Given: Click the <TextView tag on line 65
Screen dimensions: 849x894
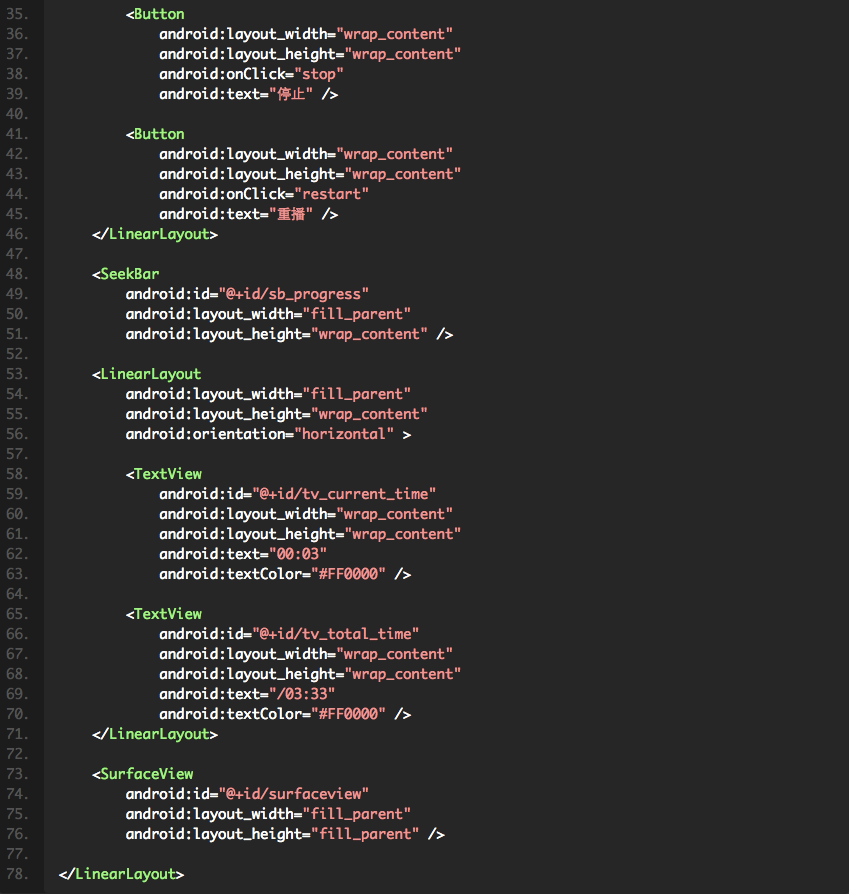Looking at the screenshot, I should tap(164, 614).
